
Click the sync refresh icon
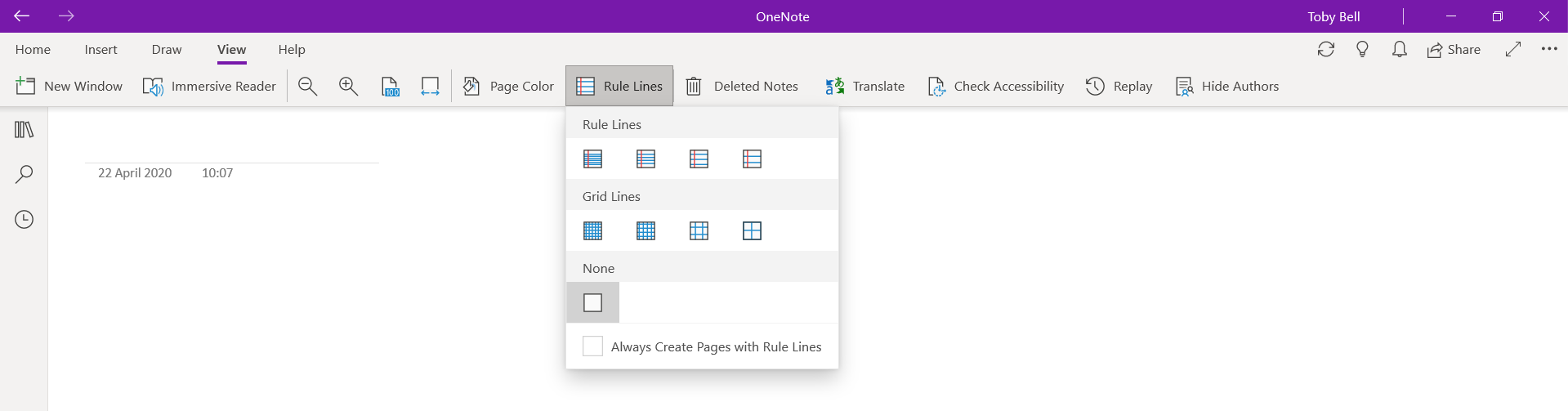click(1325, 50)
